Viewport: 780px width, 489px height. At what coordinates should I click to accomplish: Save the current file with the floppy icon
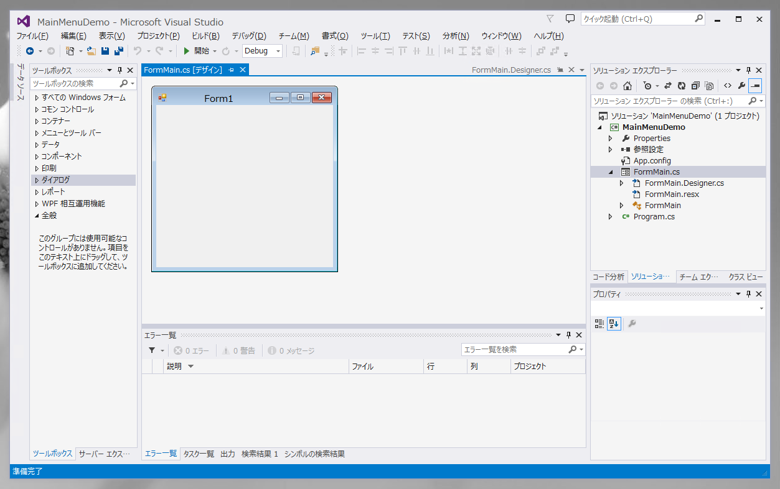[105, 51]
